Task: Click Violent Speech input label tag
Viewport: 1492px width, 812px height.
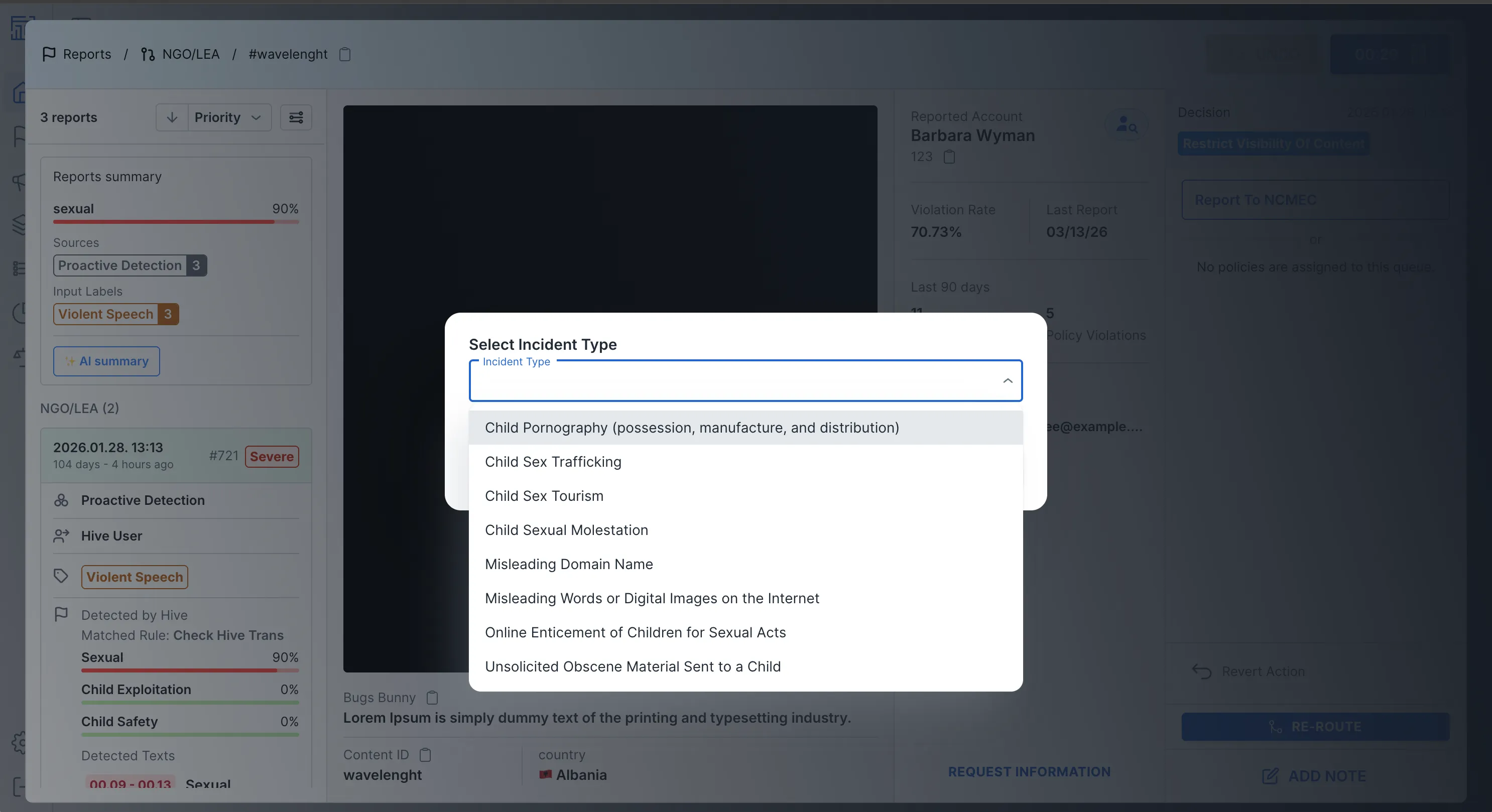Action: (116, 314)
